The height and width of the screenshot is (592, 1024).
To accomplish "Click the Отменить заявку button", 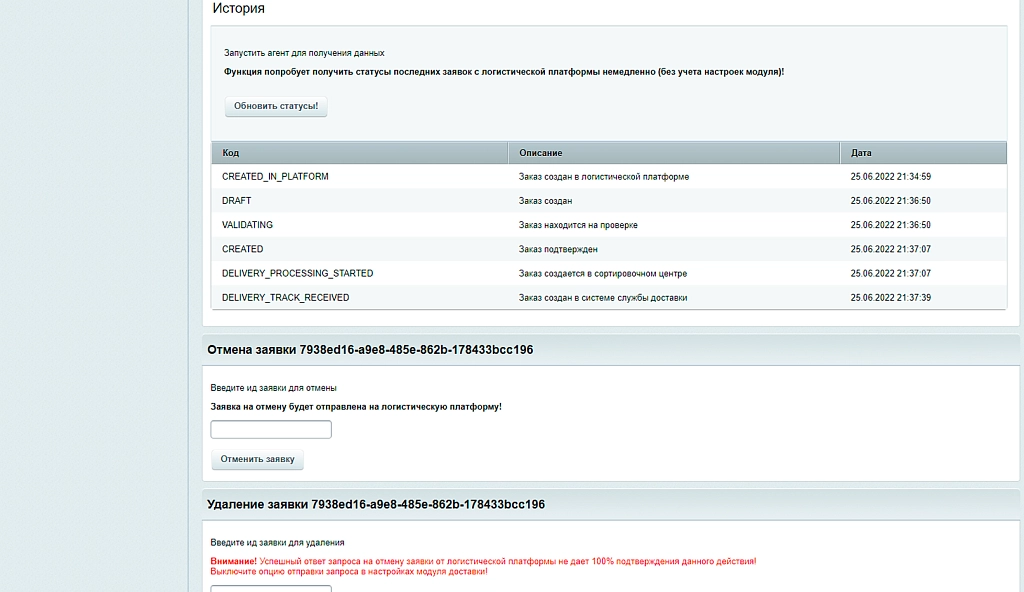I will [257, 459].
